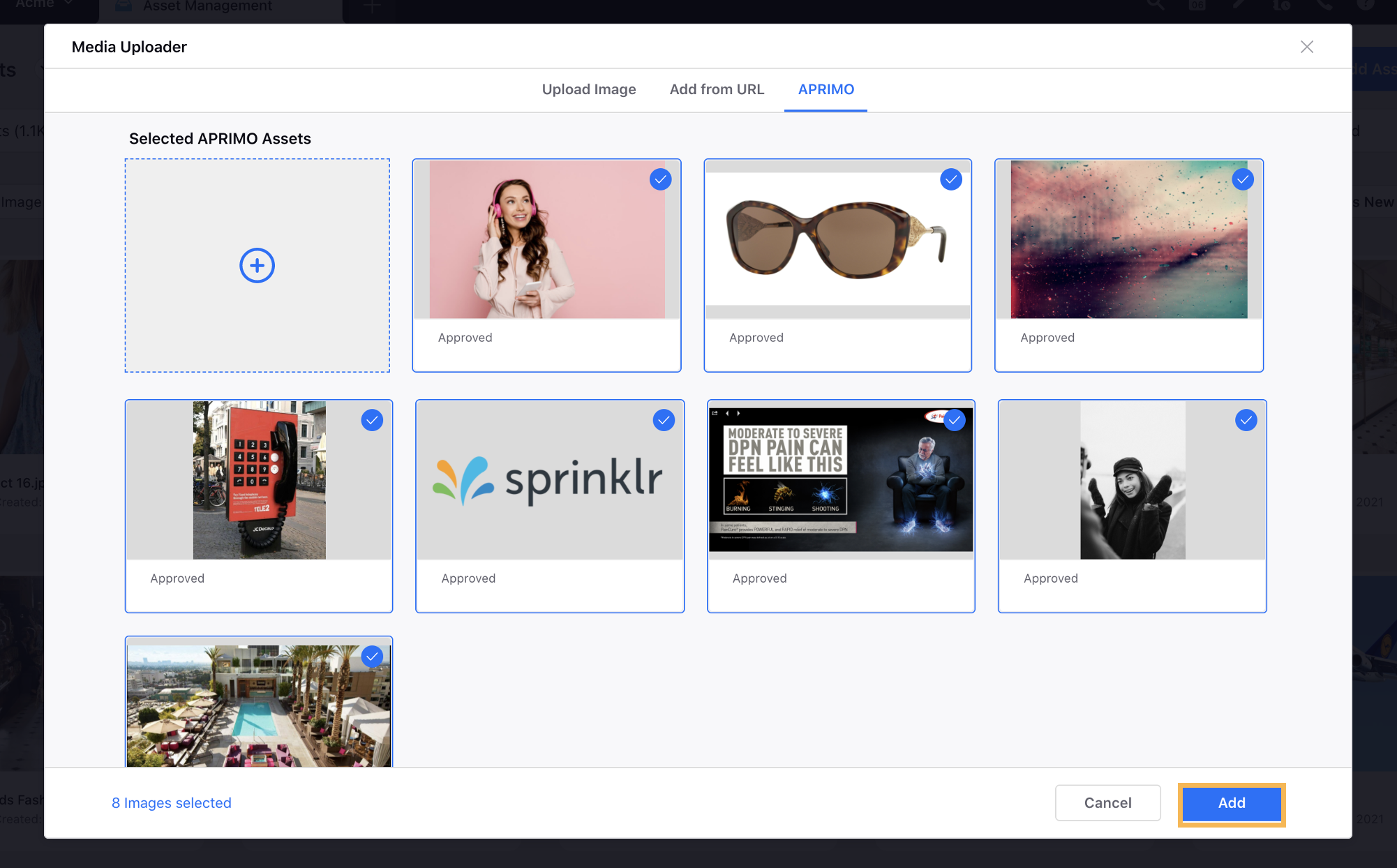The height and width of the screenshot is (868, 1397).
Task: Open the abstract red texture thumbnail
Action: click(x=1129, y=239)
